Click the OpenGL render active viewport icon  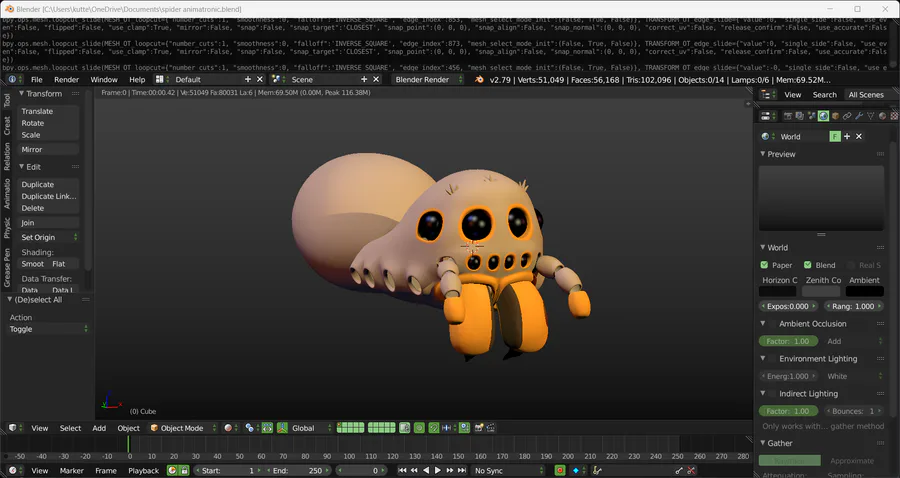pos(479,428)
